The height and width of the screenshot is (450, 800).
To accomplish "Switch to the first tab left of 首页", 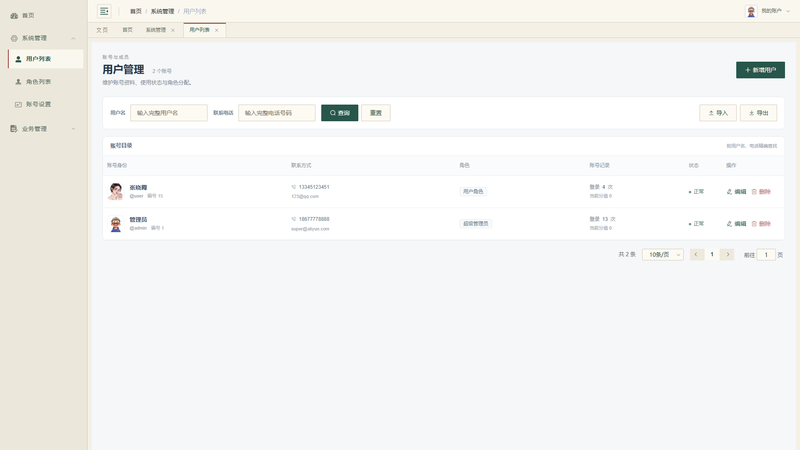I will click(102, 30).
